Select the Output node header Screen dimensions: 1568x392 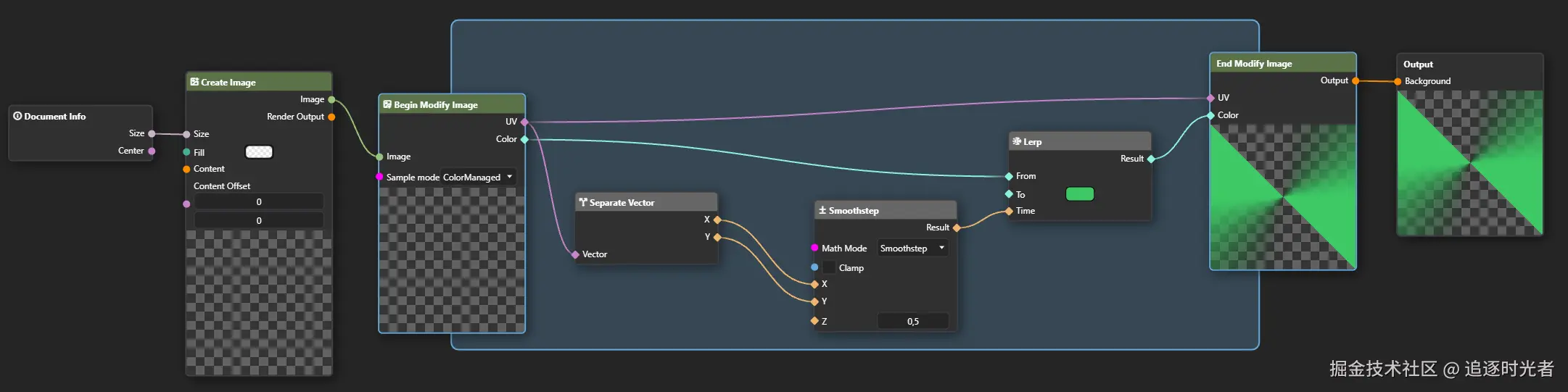pyautogui.click(x=1470, y=64)
